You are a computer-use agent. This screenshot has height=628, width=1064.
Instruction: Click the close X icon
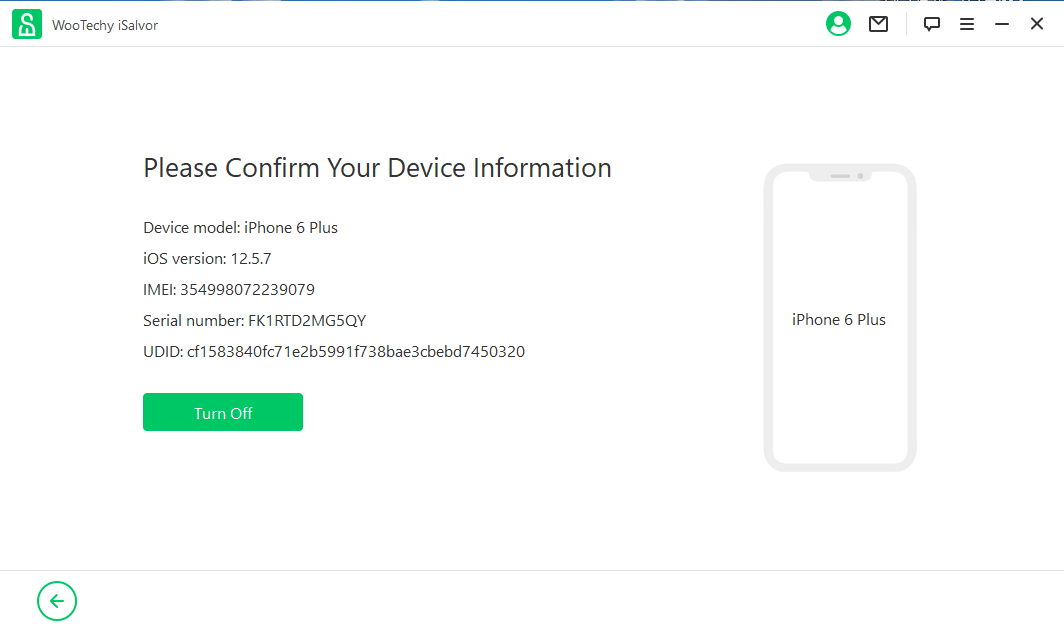click(1037, 22)
